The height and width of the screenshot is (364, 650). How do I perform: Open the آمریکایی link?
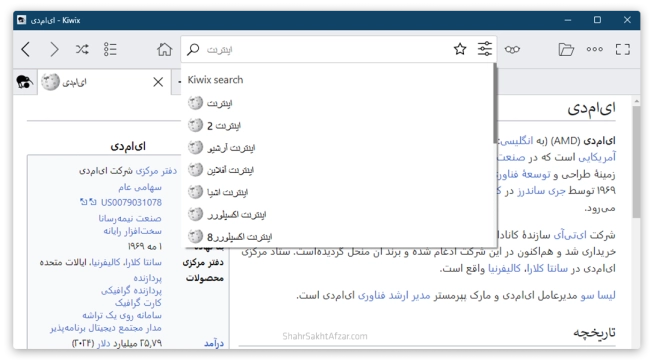(597, 157)
